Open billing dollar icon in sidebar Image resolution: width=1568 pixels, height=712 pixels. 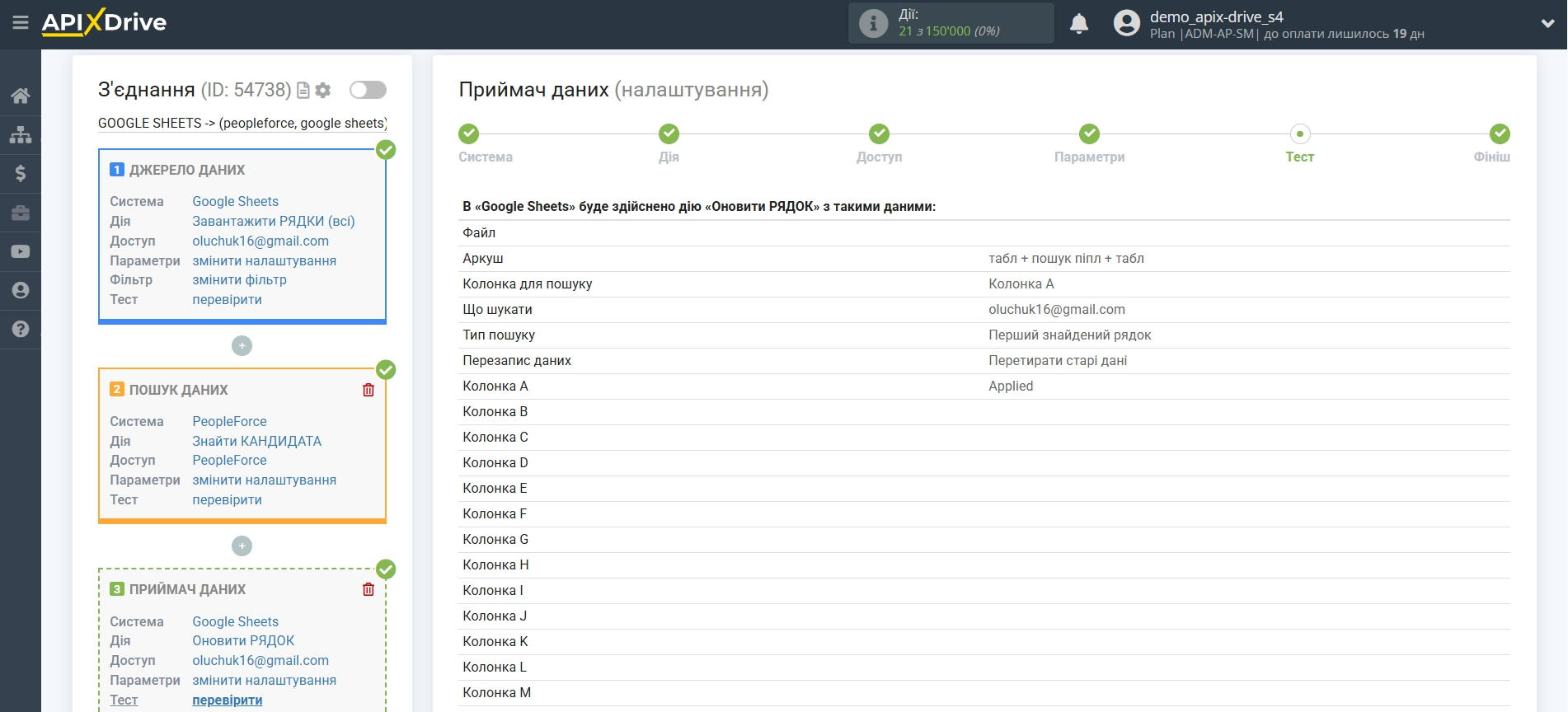[21, 173]
